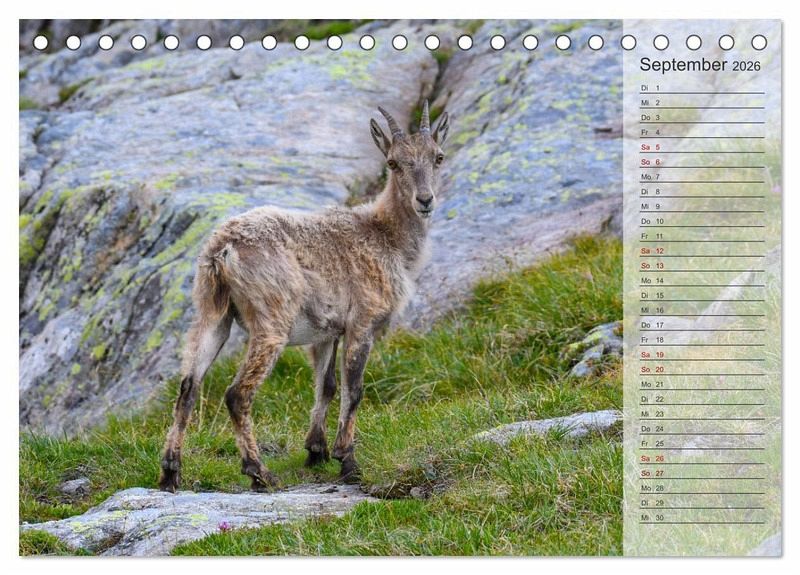This screenshot has height=575, width=800.
Task: Select Saturday 5 in the calendar
Action: point(700,147)
